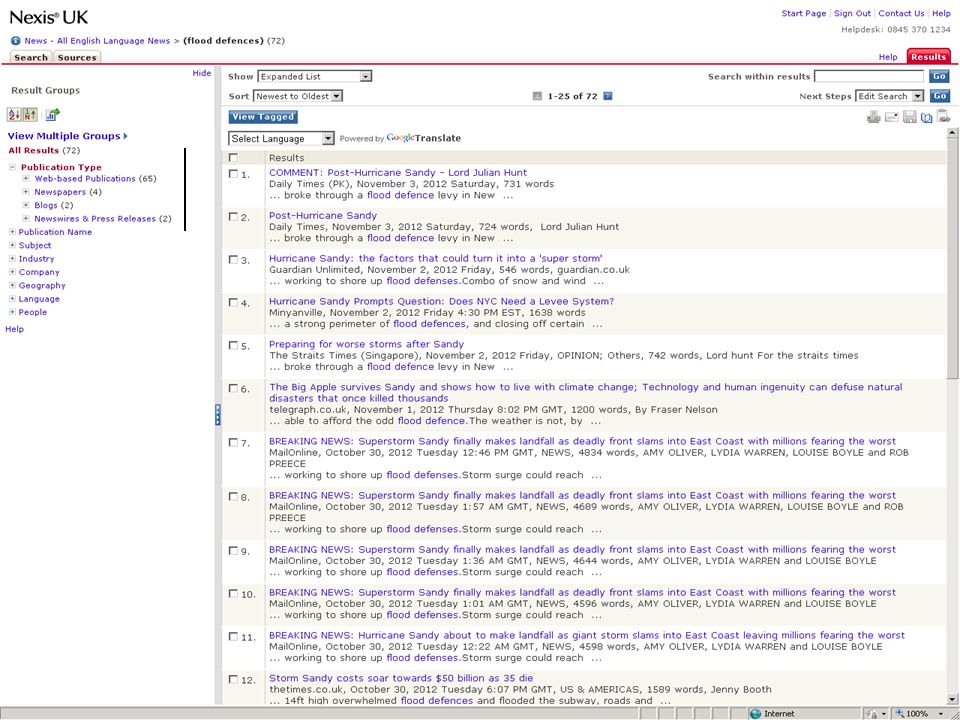Expand the Company group

[12, 272]
